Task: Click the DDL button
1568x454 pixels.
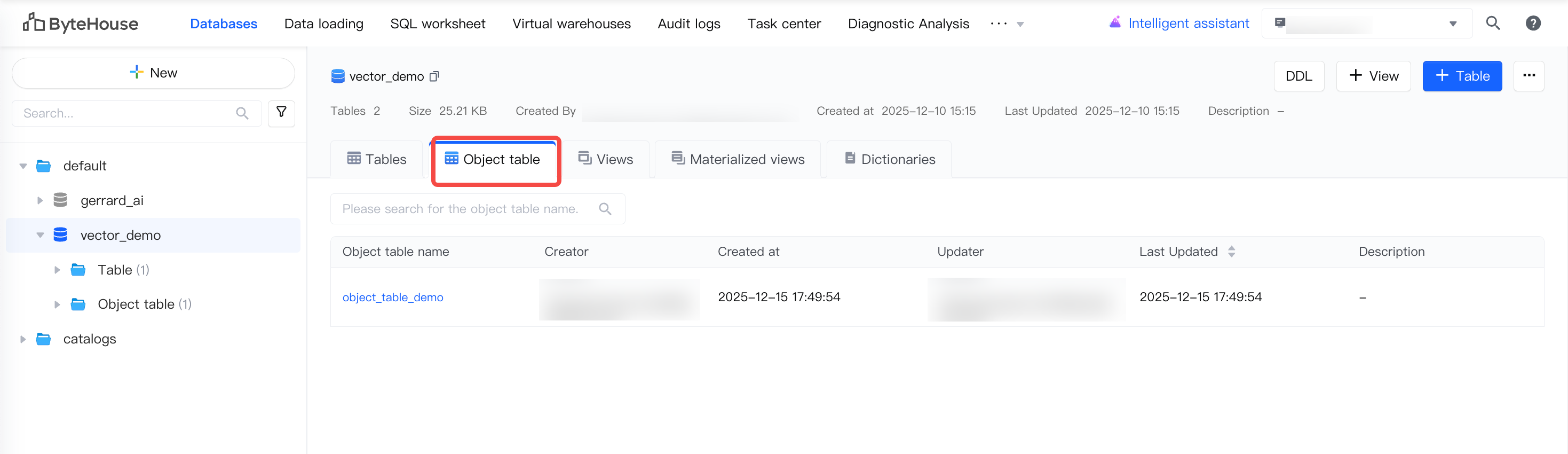Action: (1298, 75)
